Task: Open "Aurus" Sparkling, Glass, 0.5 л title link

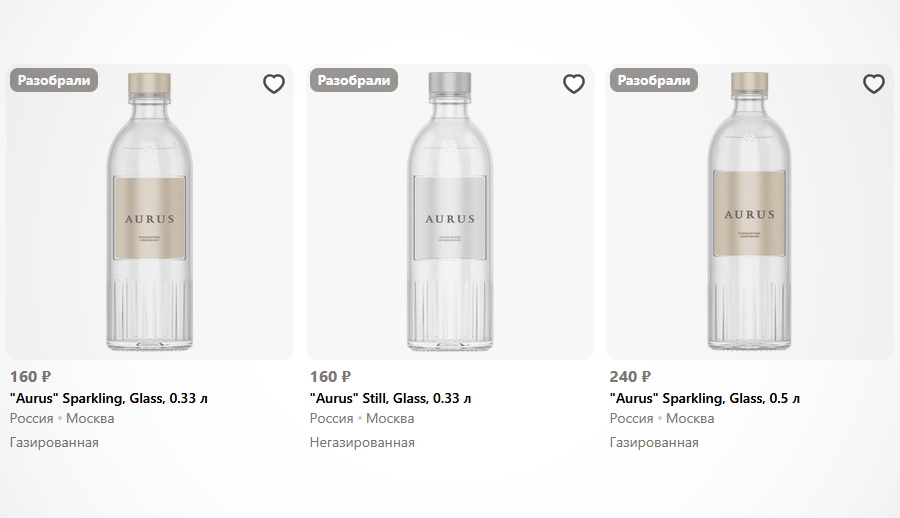Action: tap(705, 398)
